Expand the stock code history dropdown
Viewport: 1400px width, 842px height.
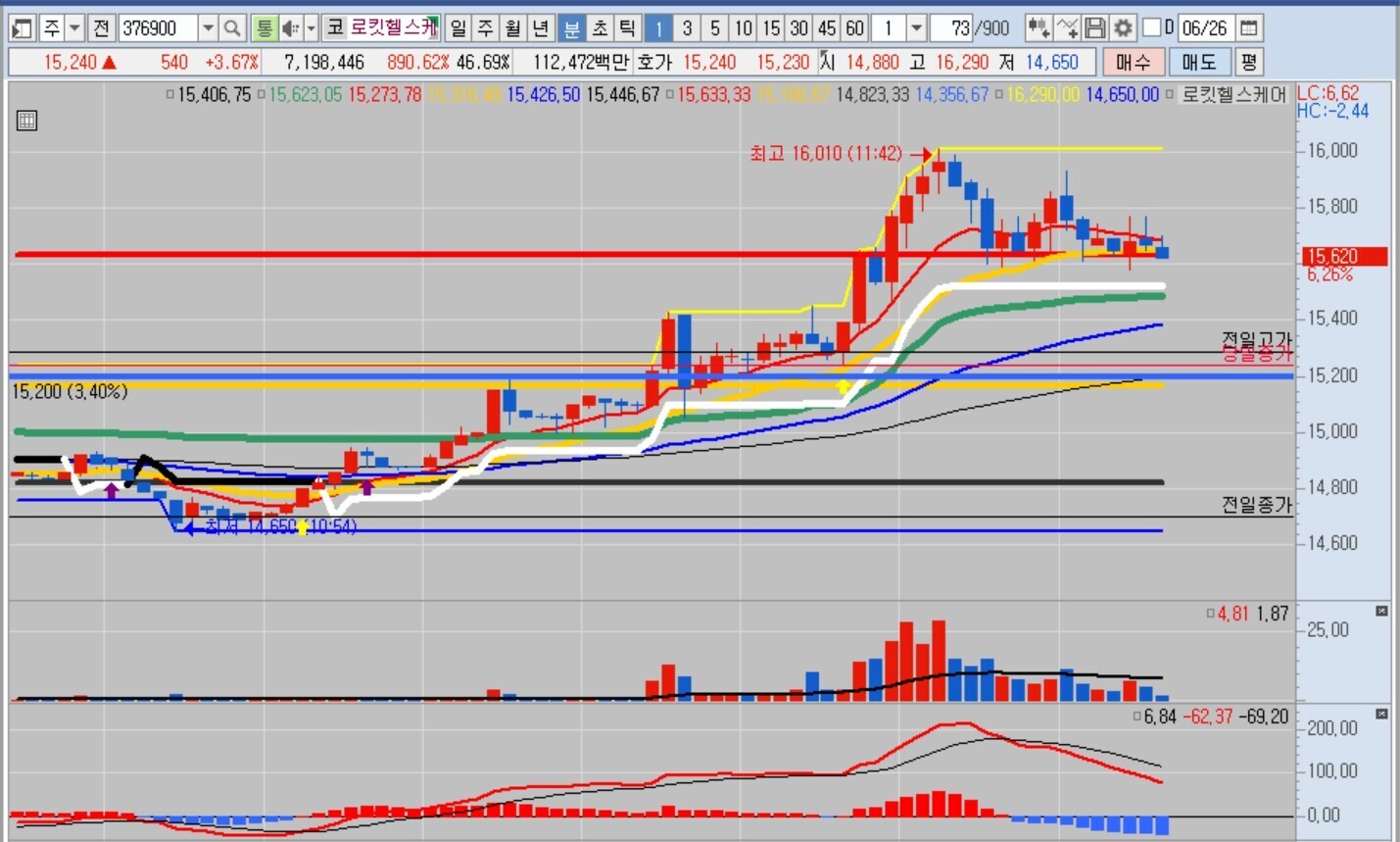point(207,27)
